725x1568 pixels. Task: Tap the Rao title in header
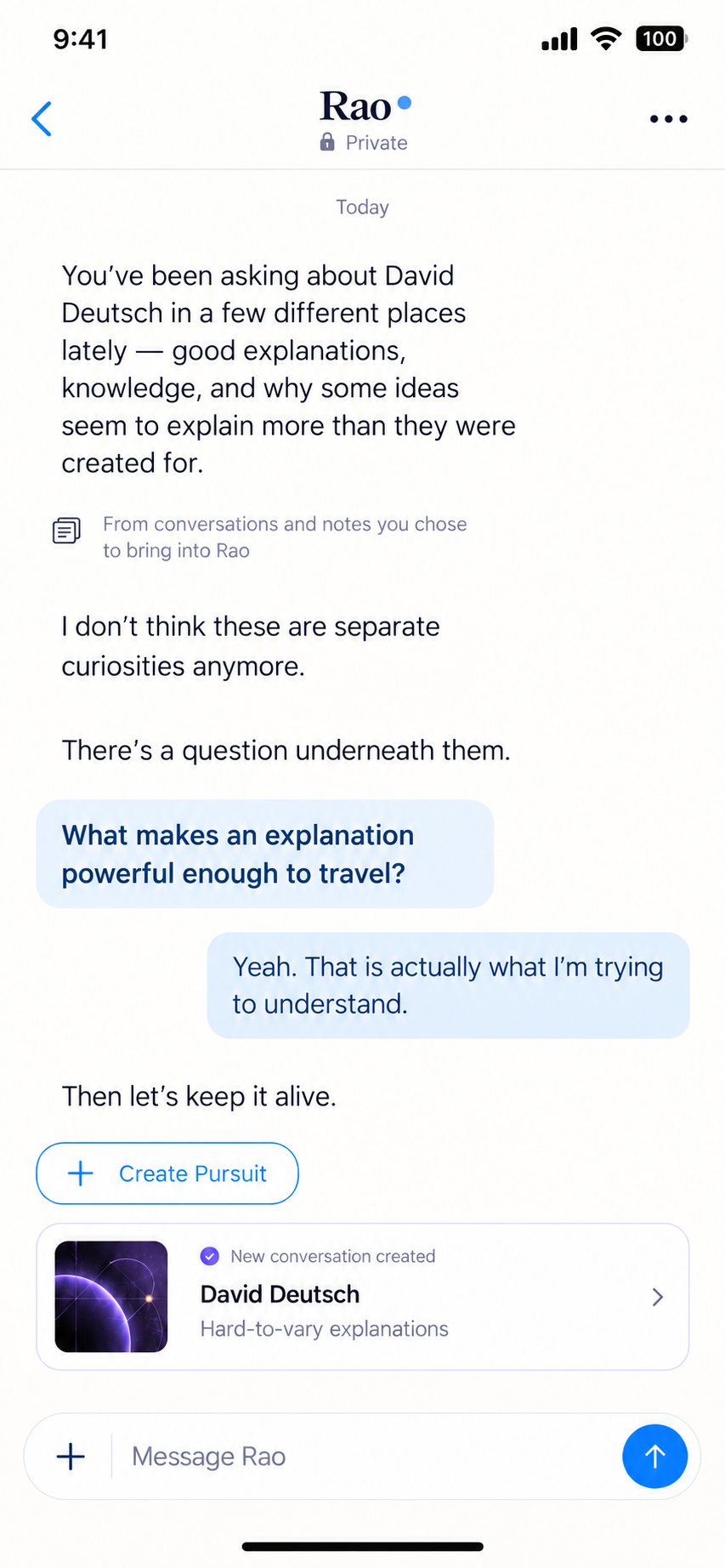355,107
